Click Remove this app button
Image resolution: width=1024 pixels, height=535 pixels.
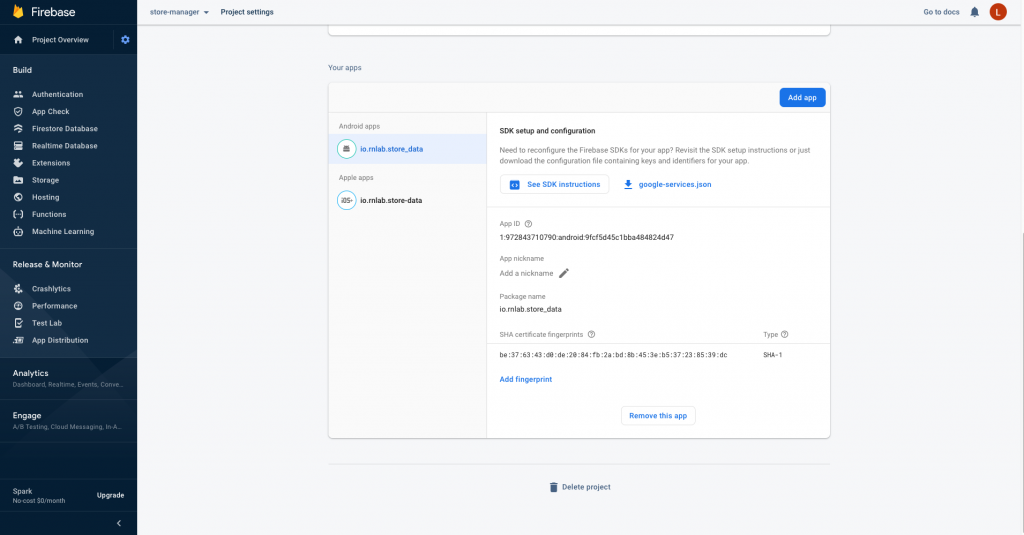pos(658,415)
